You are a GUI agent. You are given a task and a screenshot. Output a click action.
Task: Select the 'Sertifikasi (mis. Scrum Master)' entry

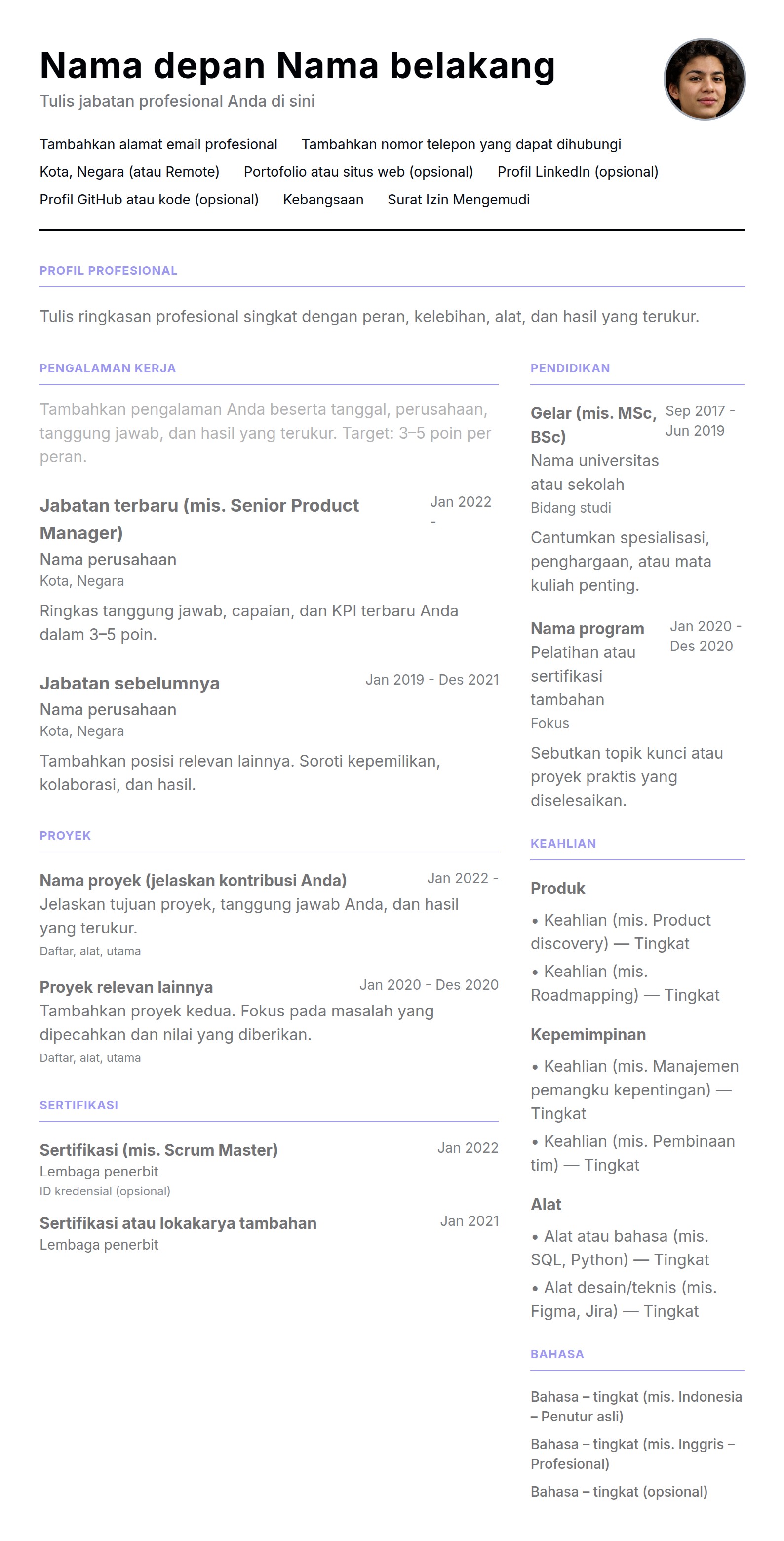pyautogui.click(x=158, y=1150)
